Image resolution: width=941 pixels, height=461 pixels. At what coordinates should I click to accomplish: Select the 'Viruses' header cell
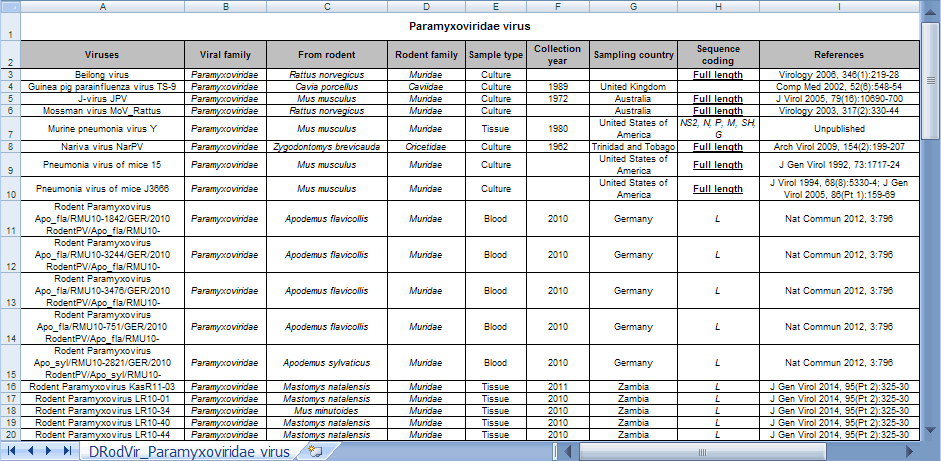tap(103, 54)
